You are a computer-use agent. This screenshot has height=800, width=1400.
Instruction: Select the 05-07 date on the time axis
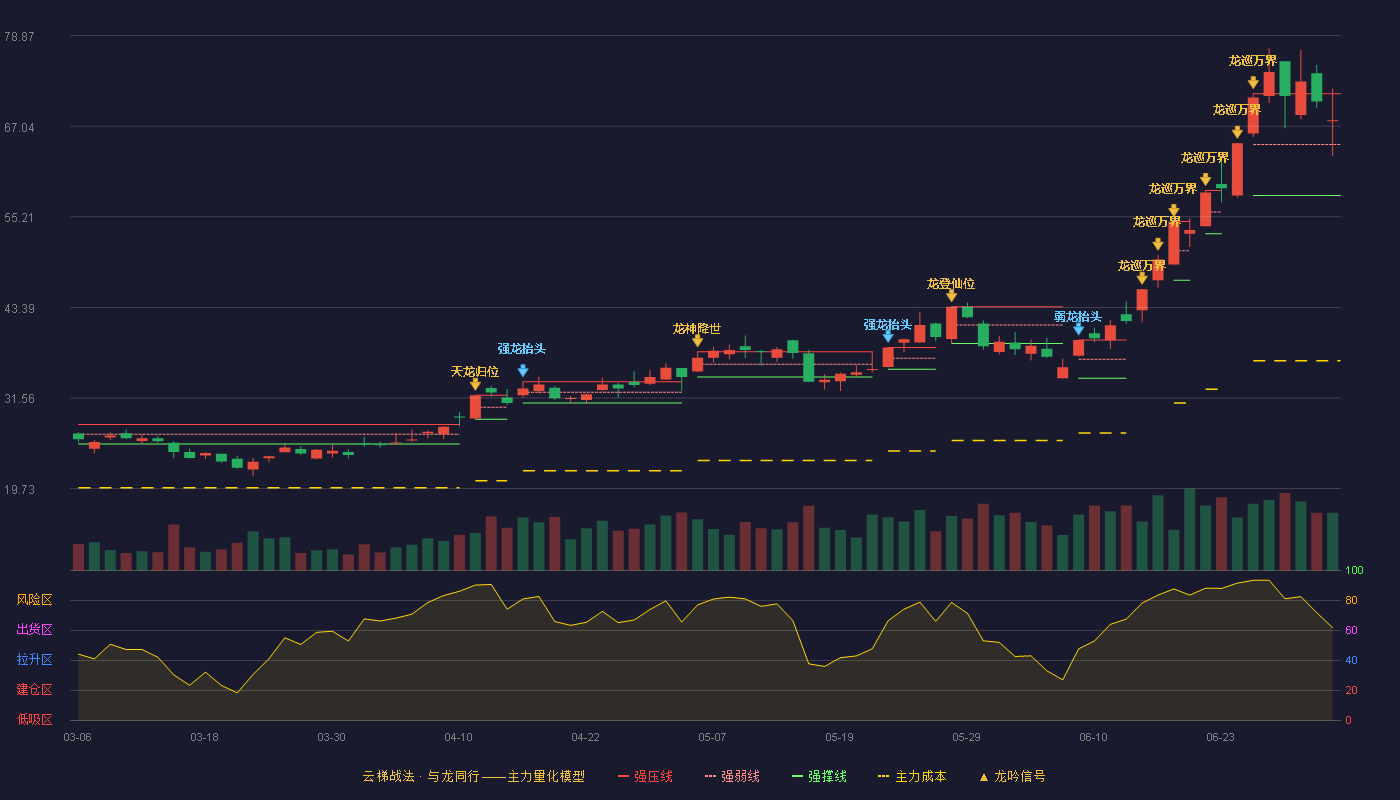[712, 737]
